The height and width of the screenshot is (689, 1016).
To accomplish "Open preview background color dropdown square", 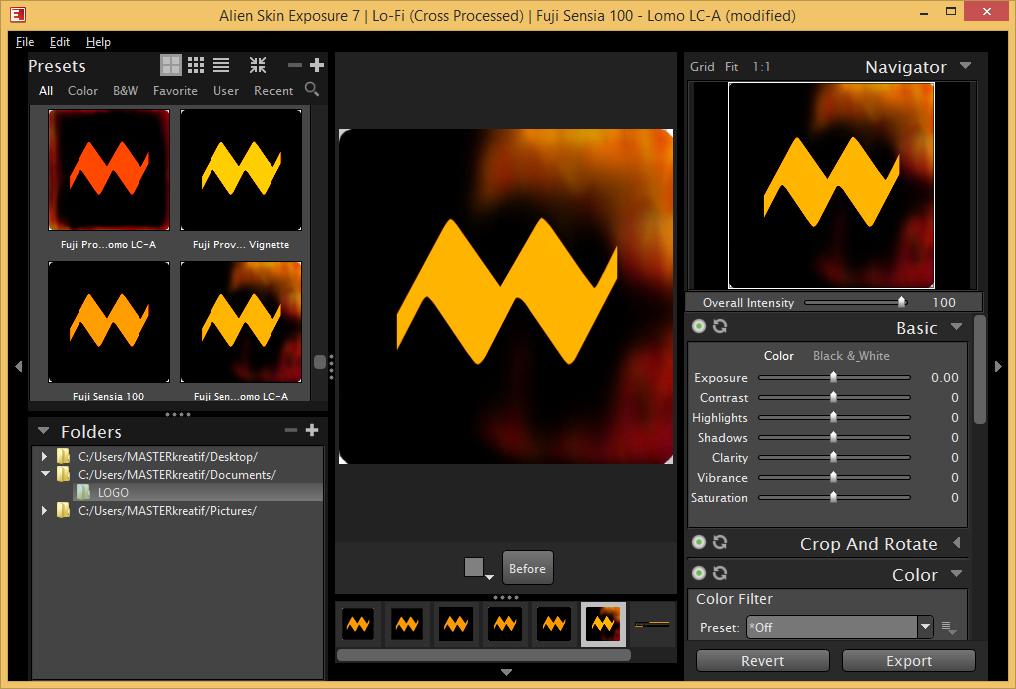I will pyautogui.click(x=474, y=567).
